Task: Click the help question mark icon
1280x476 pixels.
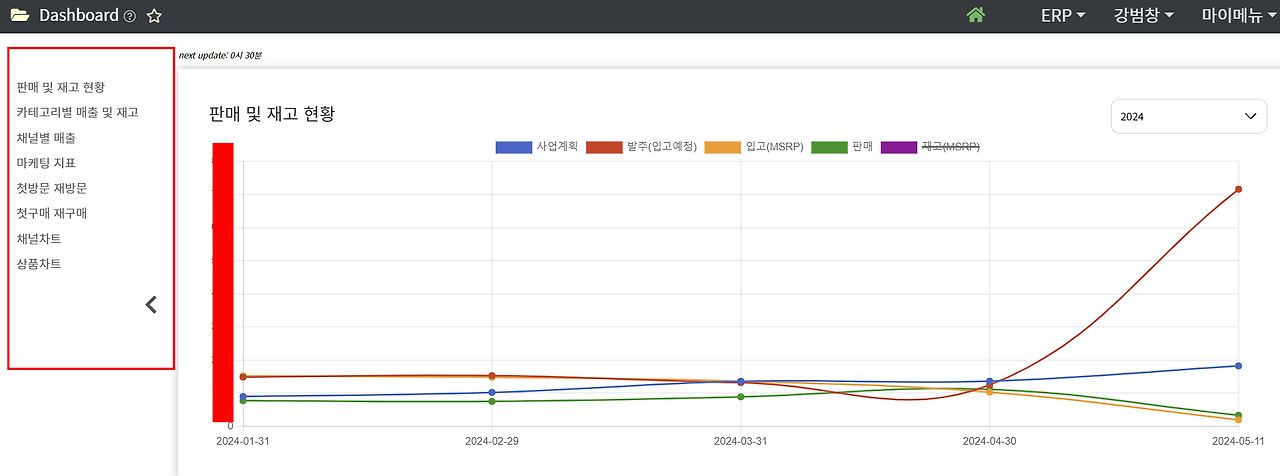Action: (x=129, y=17)
